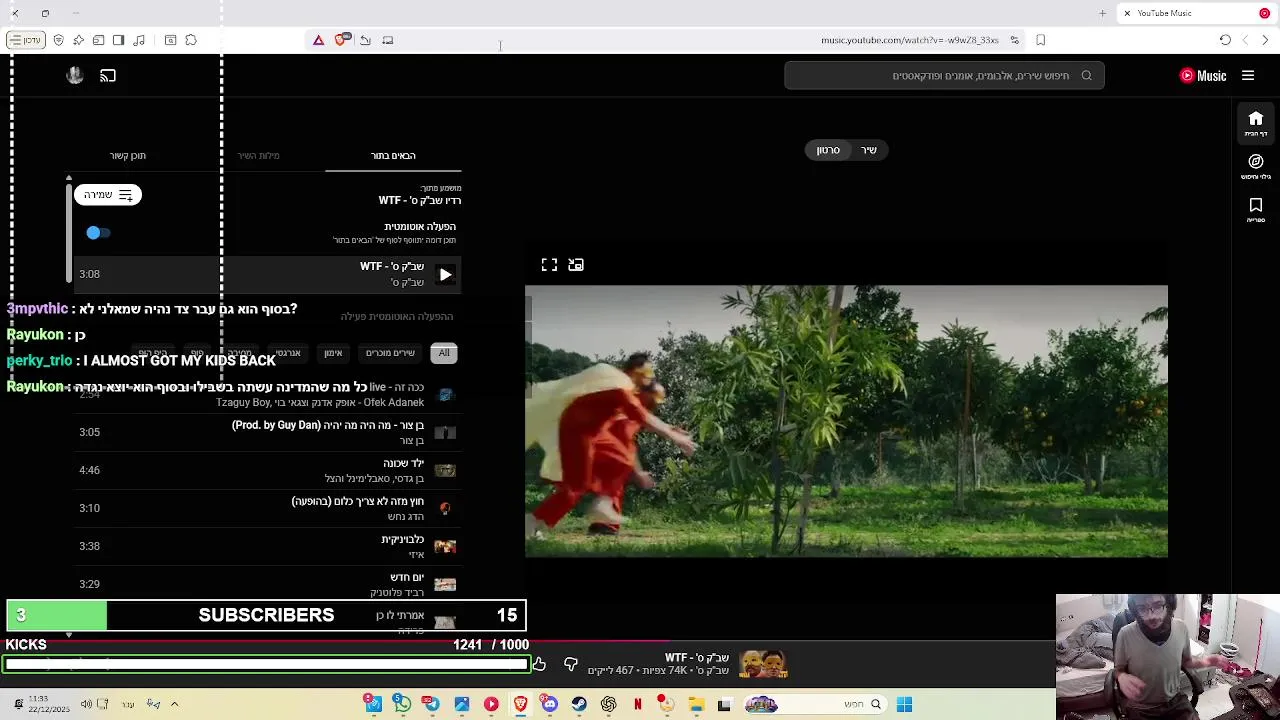Click the YouTube Music search field

[945, 76]
